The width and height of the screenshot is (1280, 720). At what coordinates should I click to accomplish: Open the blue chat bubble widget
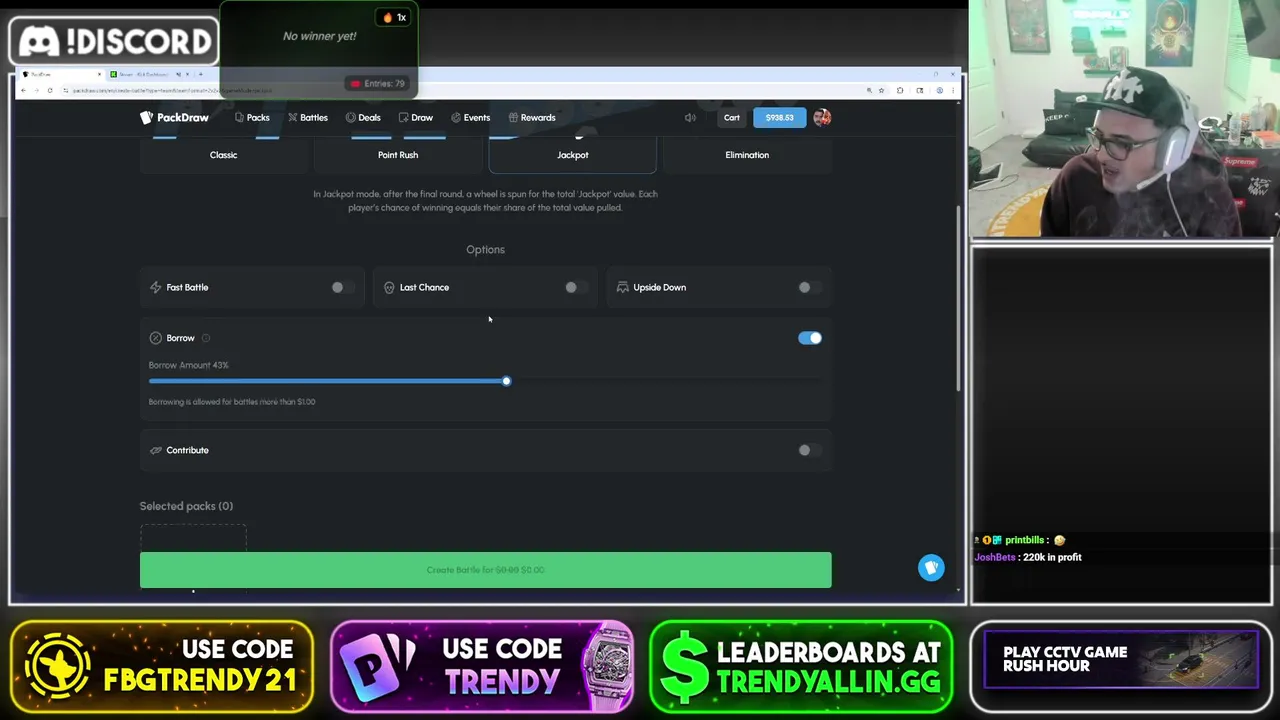[931, 568]
